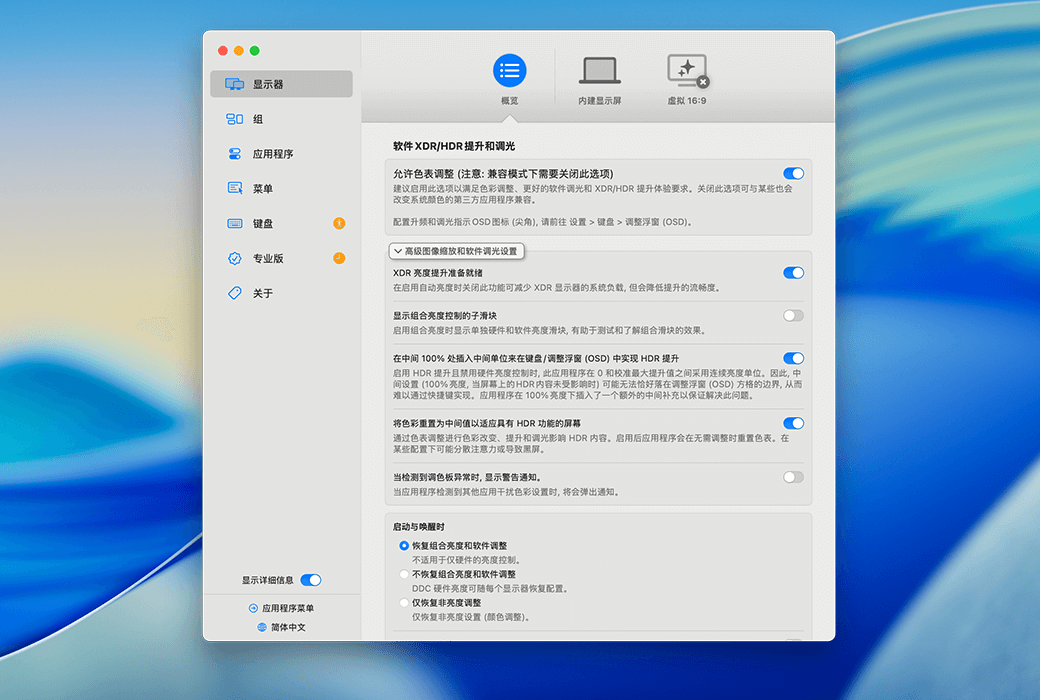This screenshot has width=1040, height=700.
Task: Open 应用程序 settings icon
Action: point(235,154)
